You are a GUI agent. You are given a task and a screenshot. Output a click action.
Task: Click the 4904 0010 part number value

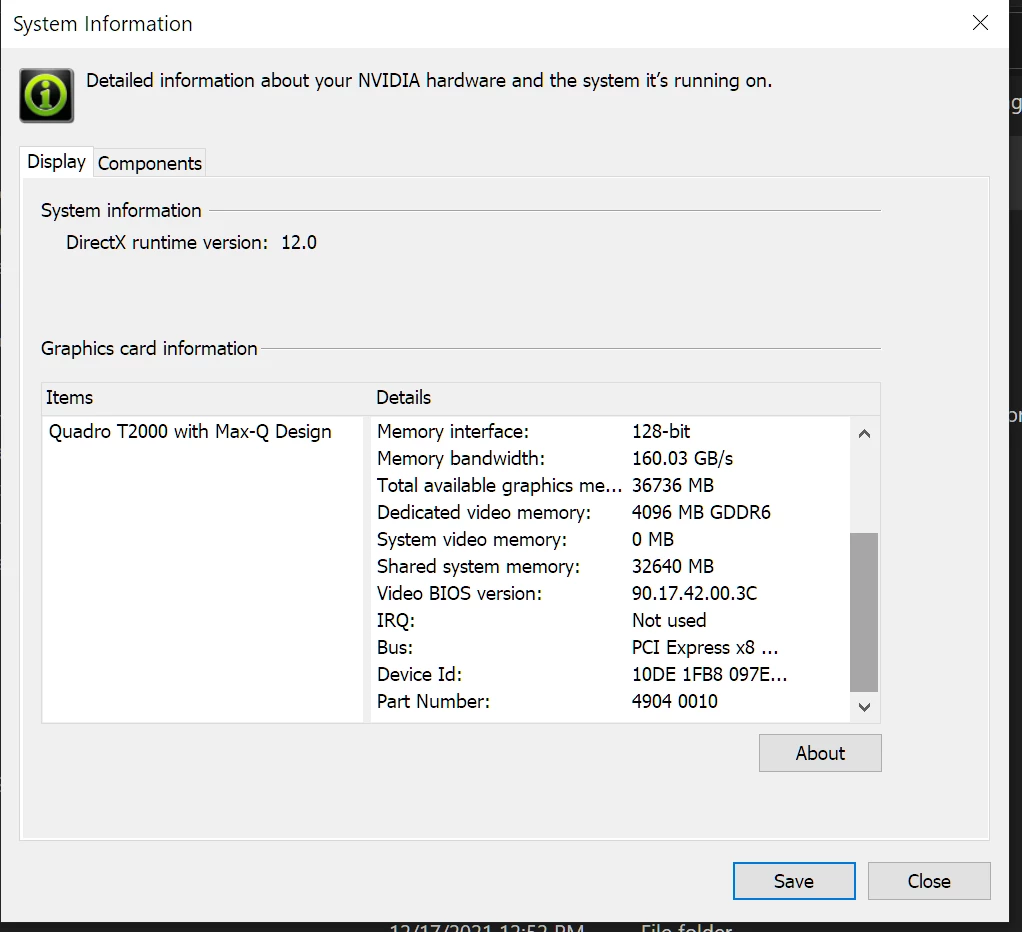[675, 701]
